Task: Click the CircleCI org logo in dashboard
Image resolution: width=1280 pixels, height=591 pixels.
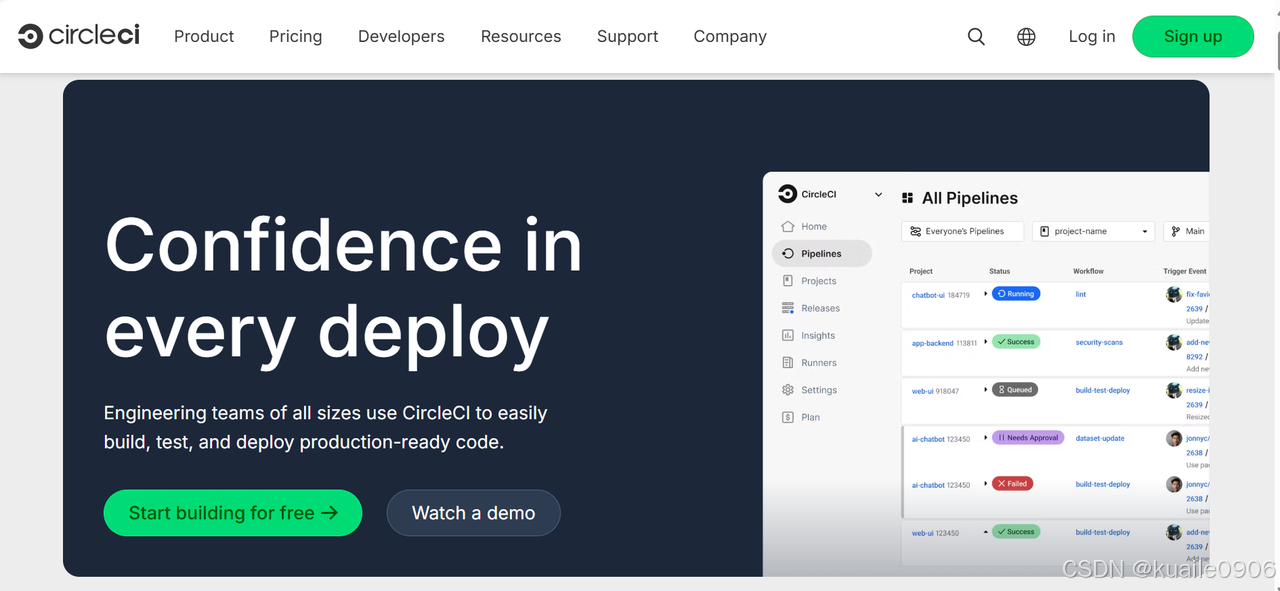Action: [787, 194]
